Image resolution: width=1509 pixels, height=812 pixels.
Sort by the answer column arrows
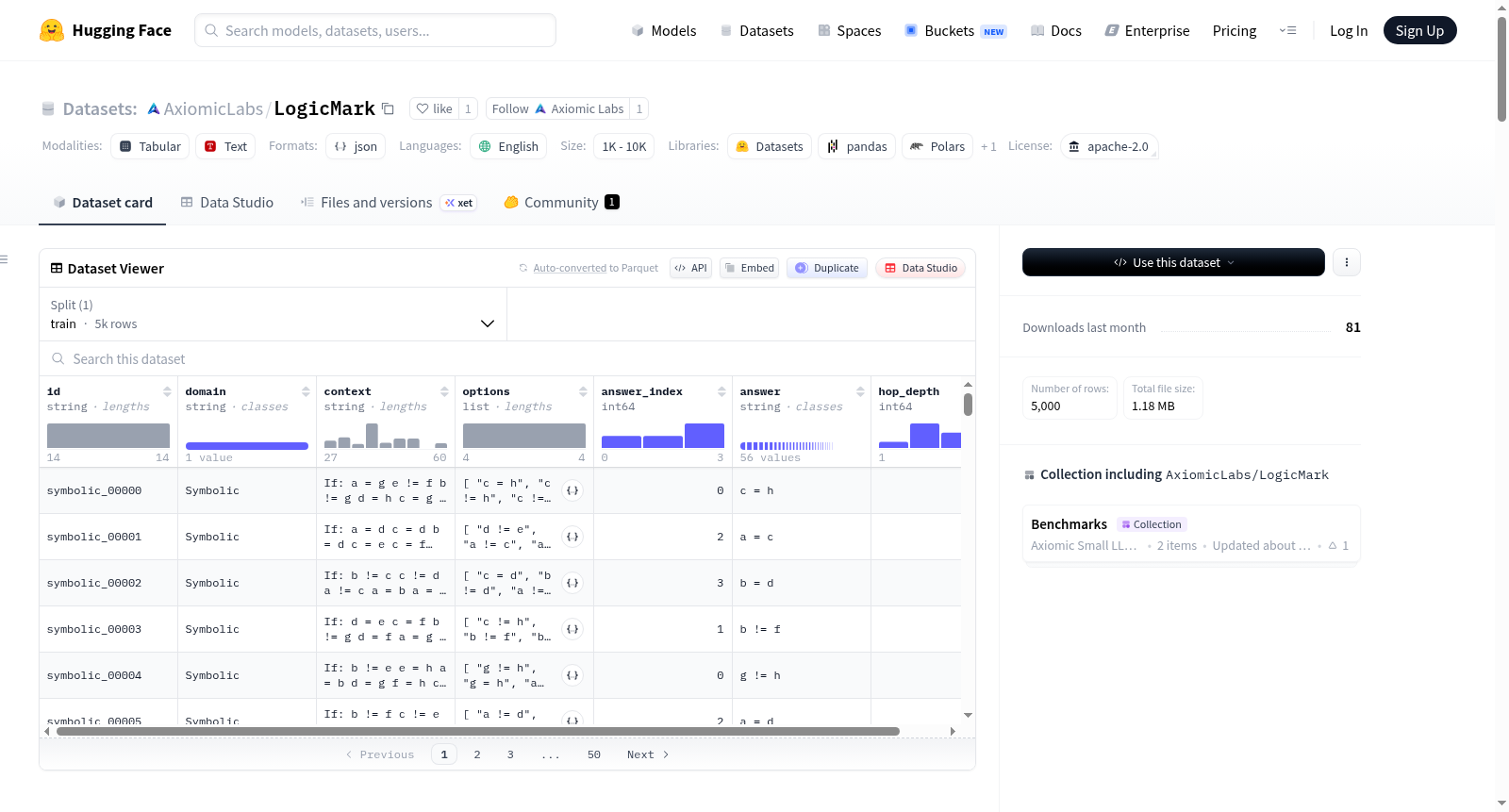click(x=860, y=391)
